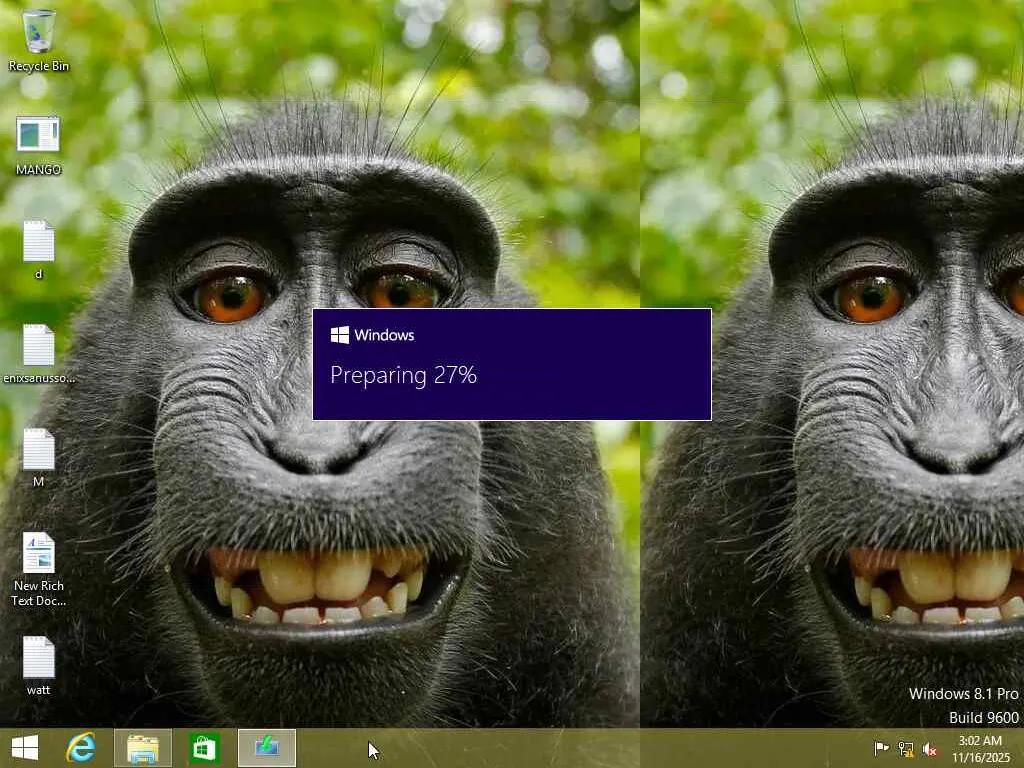This screenshot has height=768, width=1024.
Task: Open the Action Center flag icon
Action: [882, 748]
